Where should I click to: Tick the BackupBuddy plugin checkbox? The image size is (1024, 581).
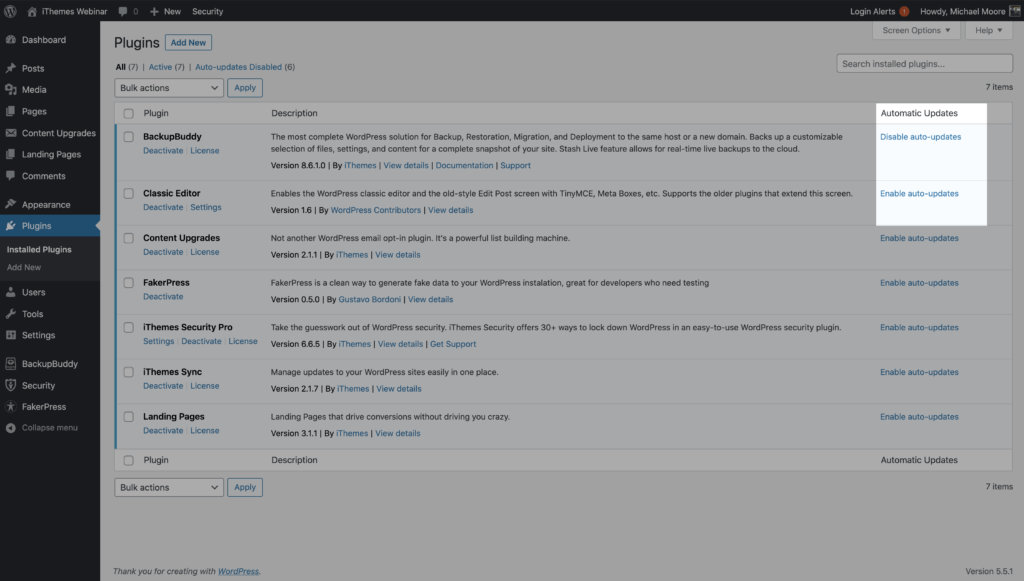pyautogui.click(x=129, y=137)
